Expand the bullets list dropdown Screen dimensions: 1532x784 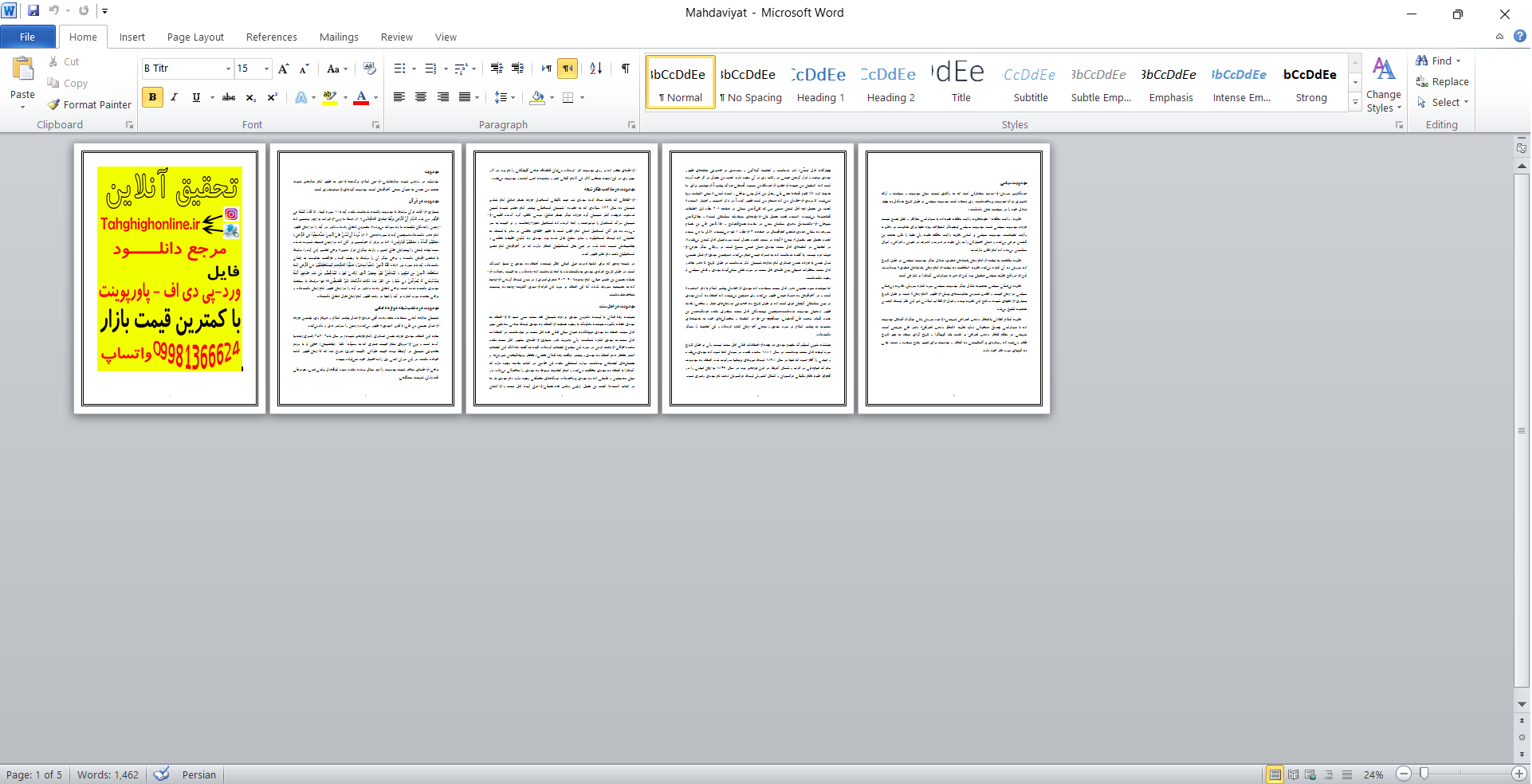pyautogui.click(x=414, y=69)
